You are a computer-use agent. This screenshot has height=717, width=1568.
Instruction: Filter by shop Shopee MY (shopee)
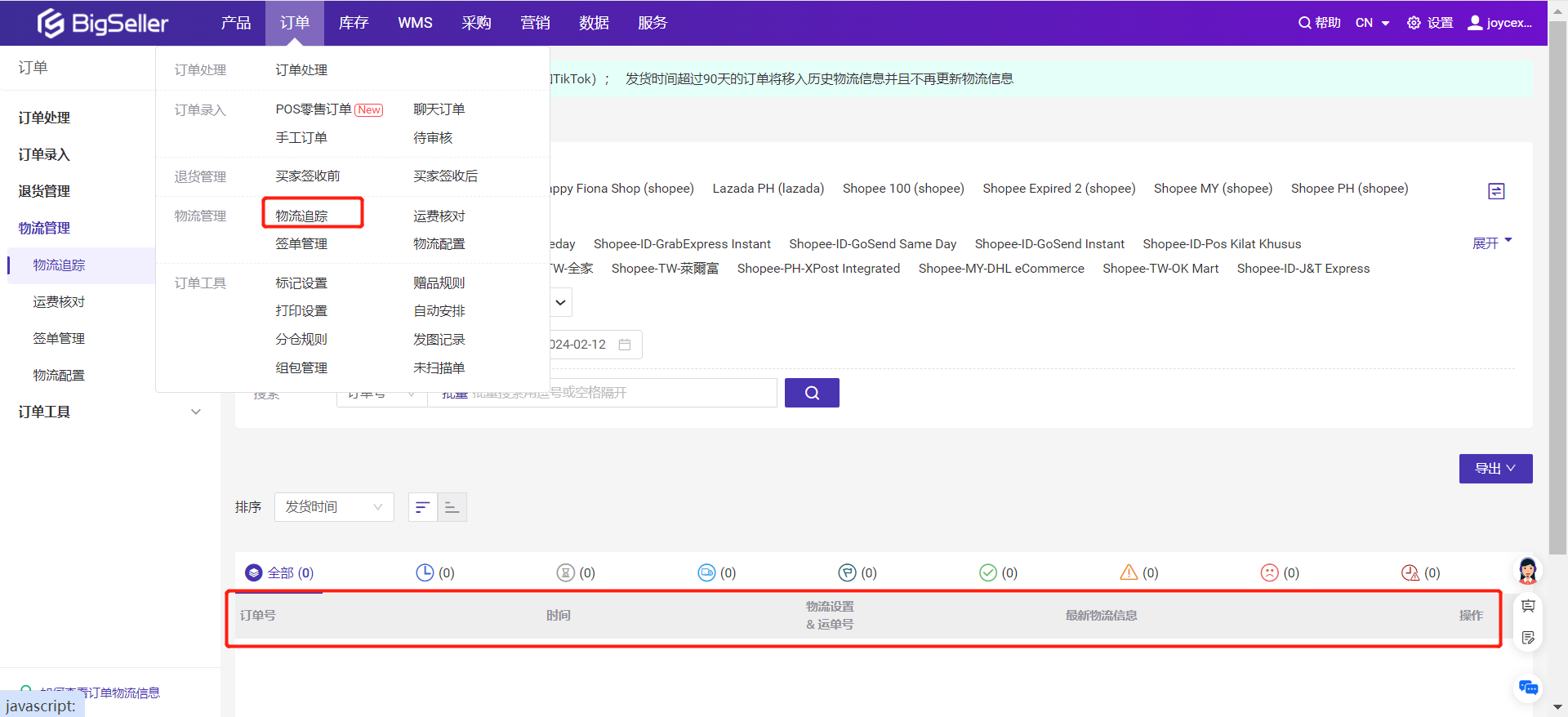pyautogui.click(x=1213, y=189)
